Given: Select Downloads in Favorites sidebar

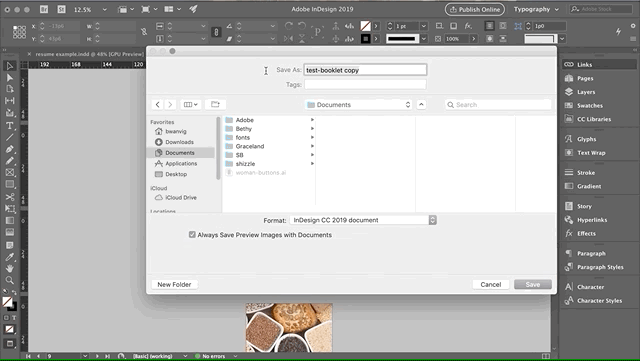Looking at the screenshot, I should point(180,142).
